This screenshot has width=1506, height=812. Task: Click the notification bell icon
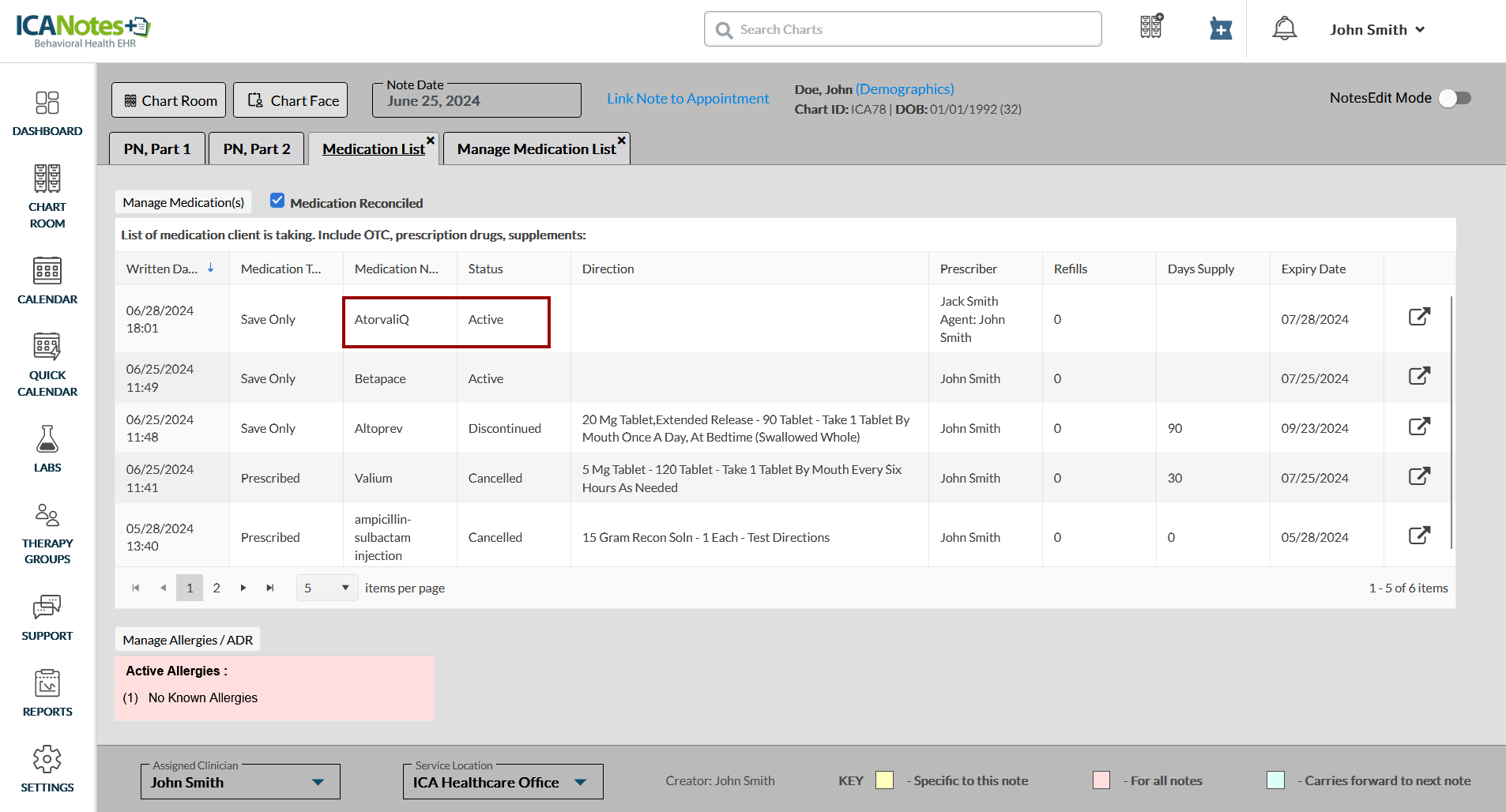coord(1284,29)
